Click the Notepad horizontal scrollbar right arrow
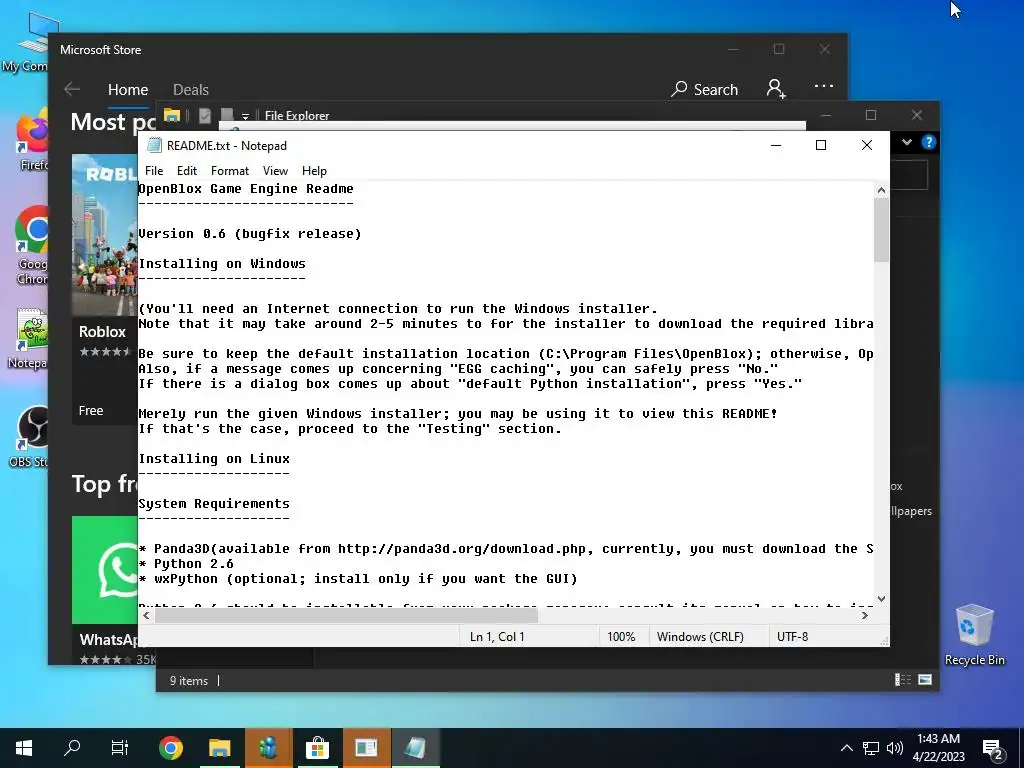The image size is (1024, 768). (865, 615)
